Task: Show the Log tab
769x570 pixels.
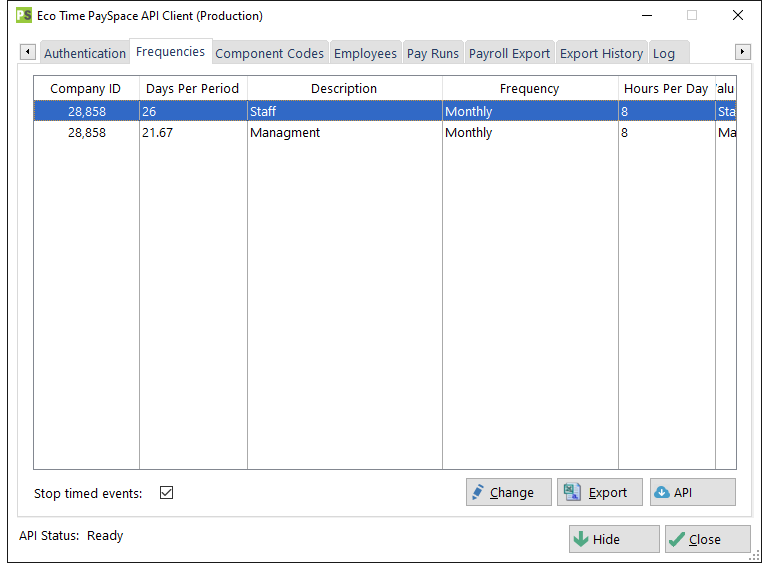Action: [x=669, y=53]
